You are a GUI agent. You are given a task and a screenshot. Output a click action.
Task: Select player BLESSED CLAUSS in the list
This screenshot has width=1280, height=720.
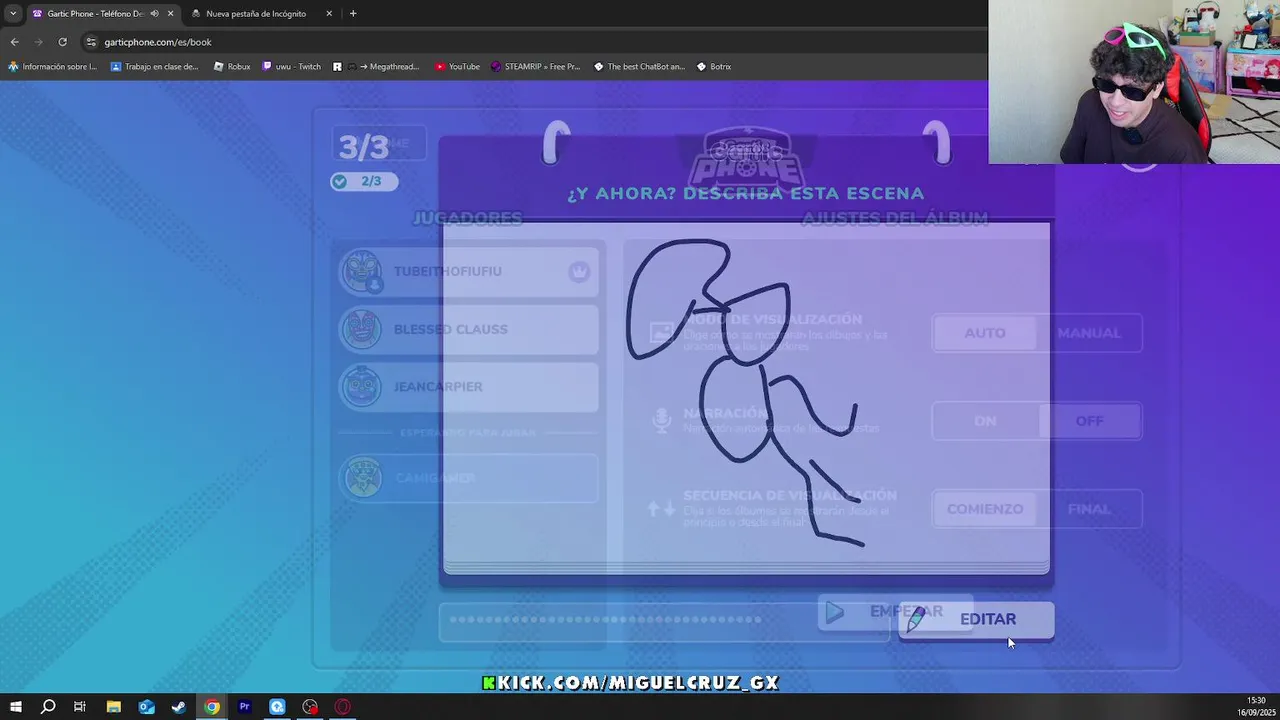tap(468, 329)
